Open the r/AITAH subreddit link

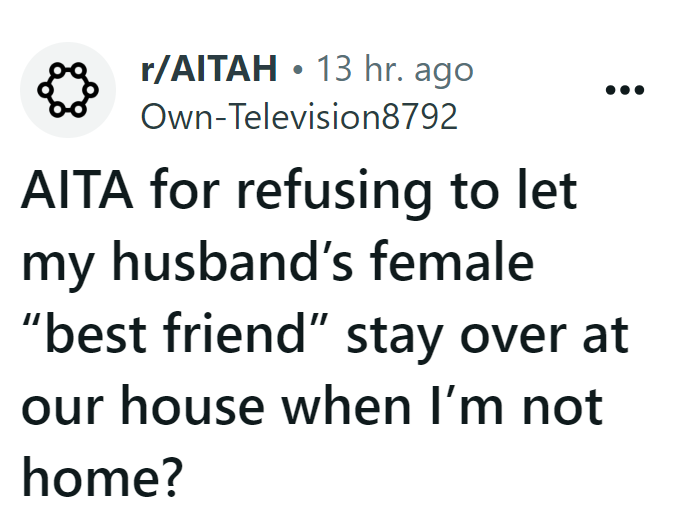click(x=209, y=70)
